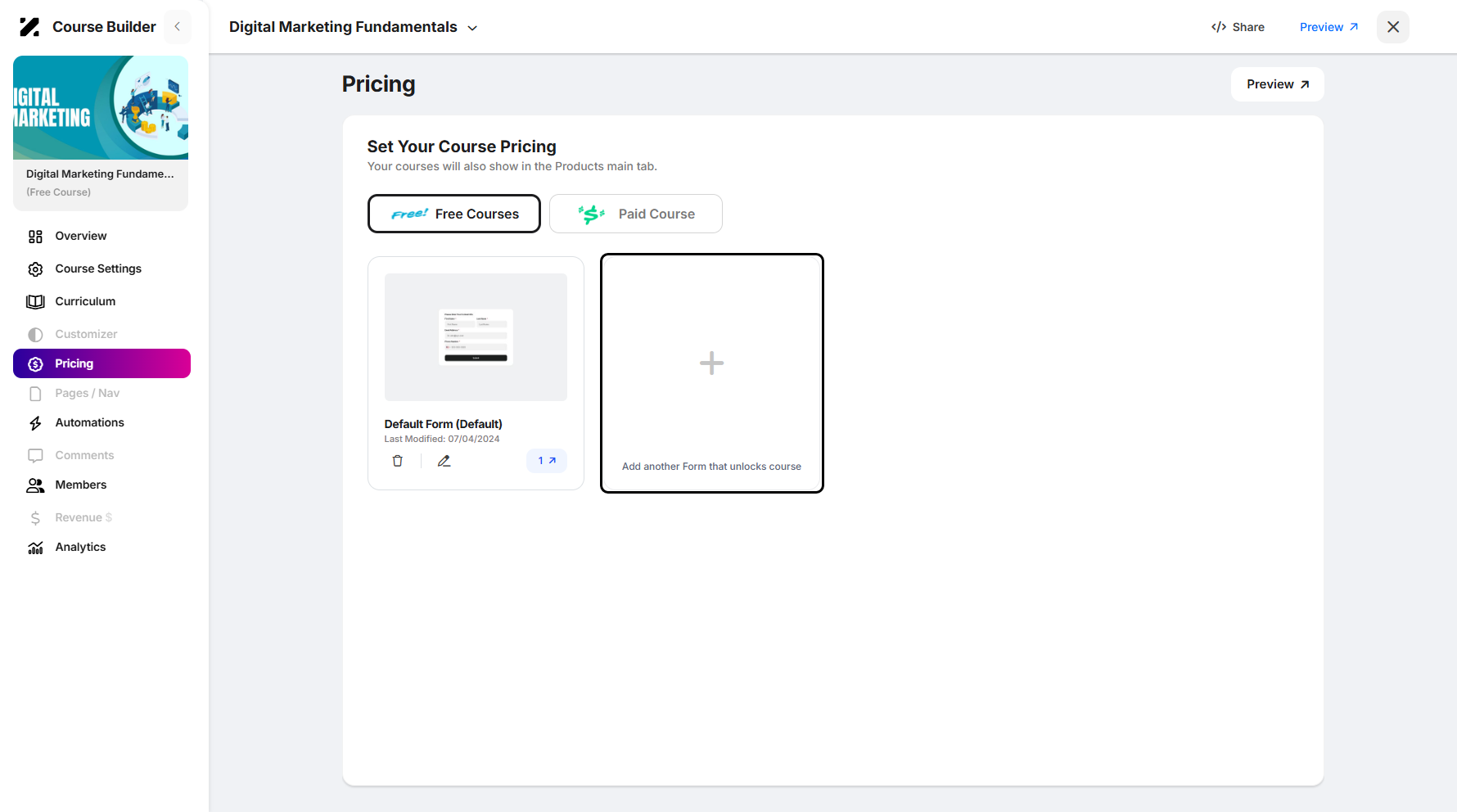Edit the Default Form with pencil icon
Image resolution: width=1457 pixels, height=812 pixels.
coord(444,461)
